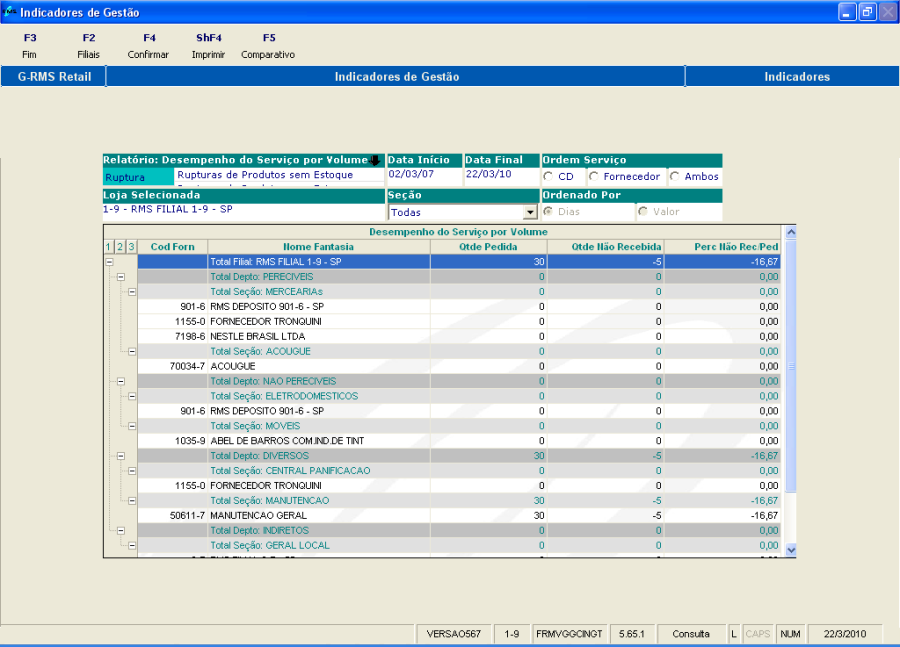Viewport: 900px width, 647px height.
Task: Click the Loja Selecionada value field
Action: pyautogui.click(x=243, y=210)
